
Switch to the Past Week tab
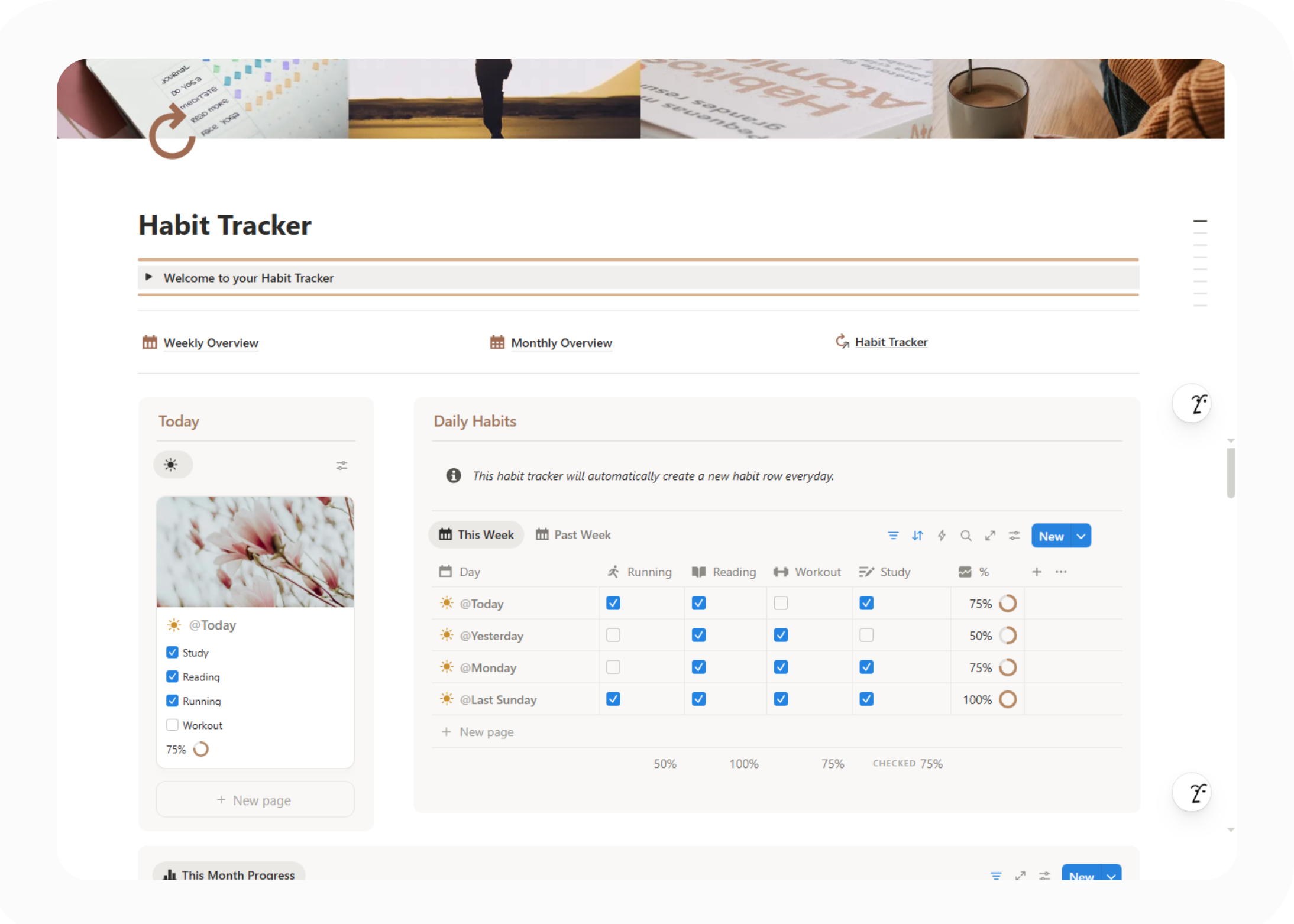coord(573,534)
